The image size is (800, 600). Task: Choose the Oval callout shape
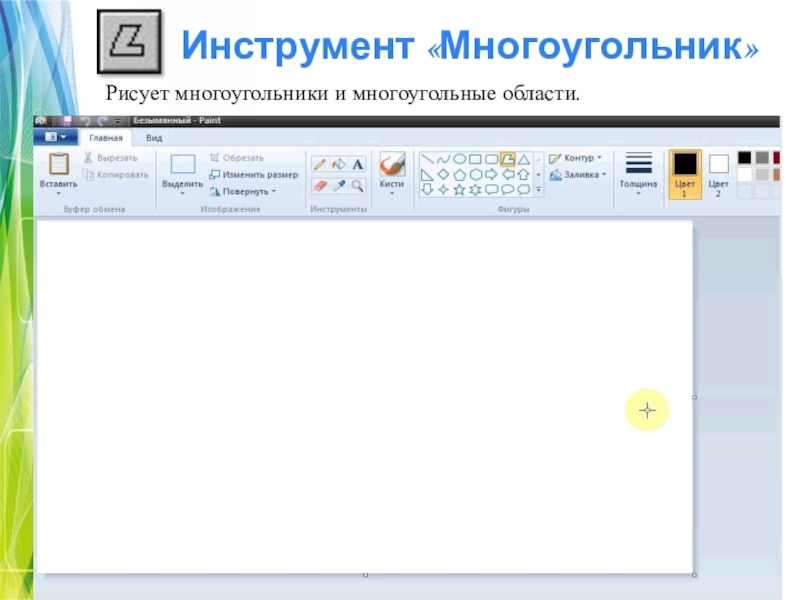(x=508, y=190)
